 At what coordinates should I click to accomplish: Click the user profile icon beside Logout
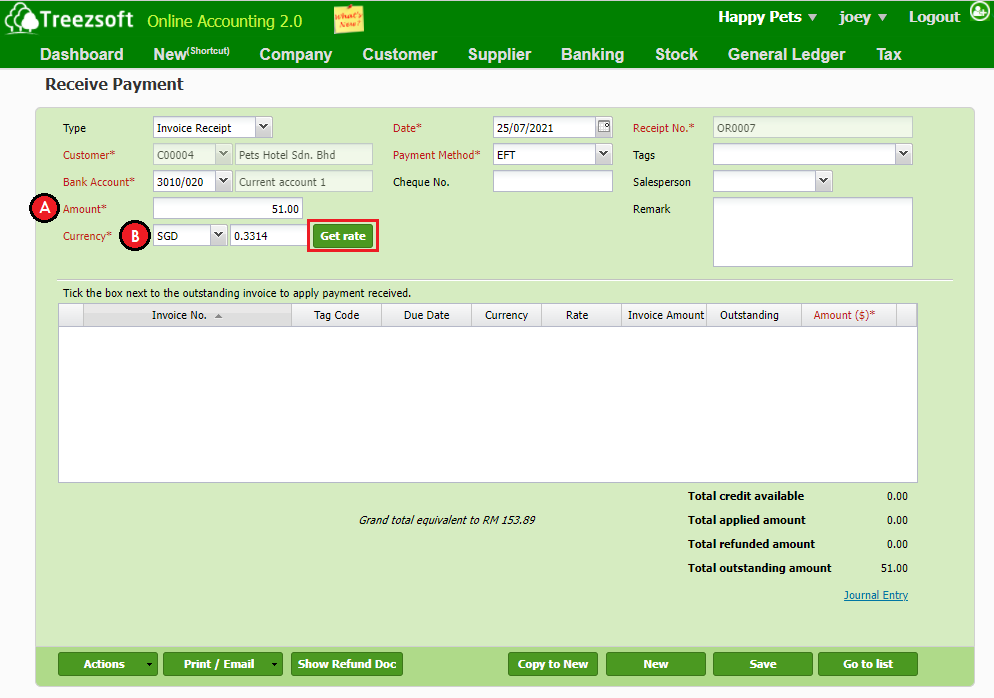(x=979, y=13)
